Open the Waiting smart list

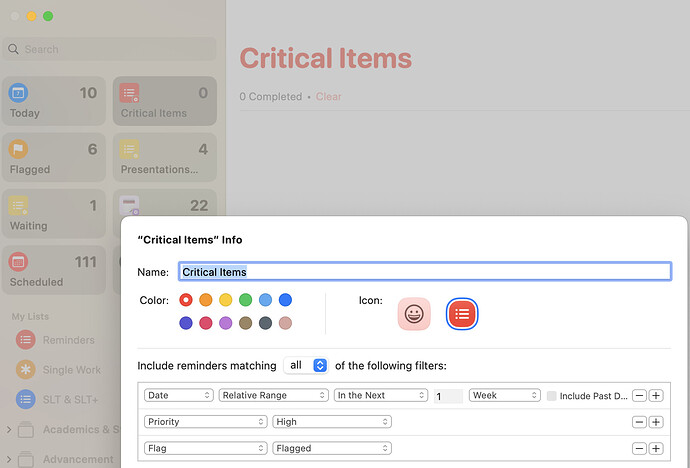point(54,214)
